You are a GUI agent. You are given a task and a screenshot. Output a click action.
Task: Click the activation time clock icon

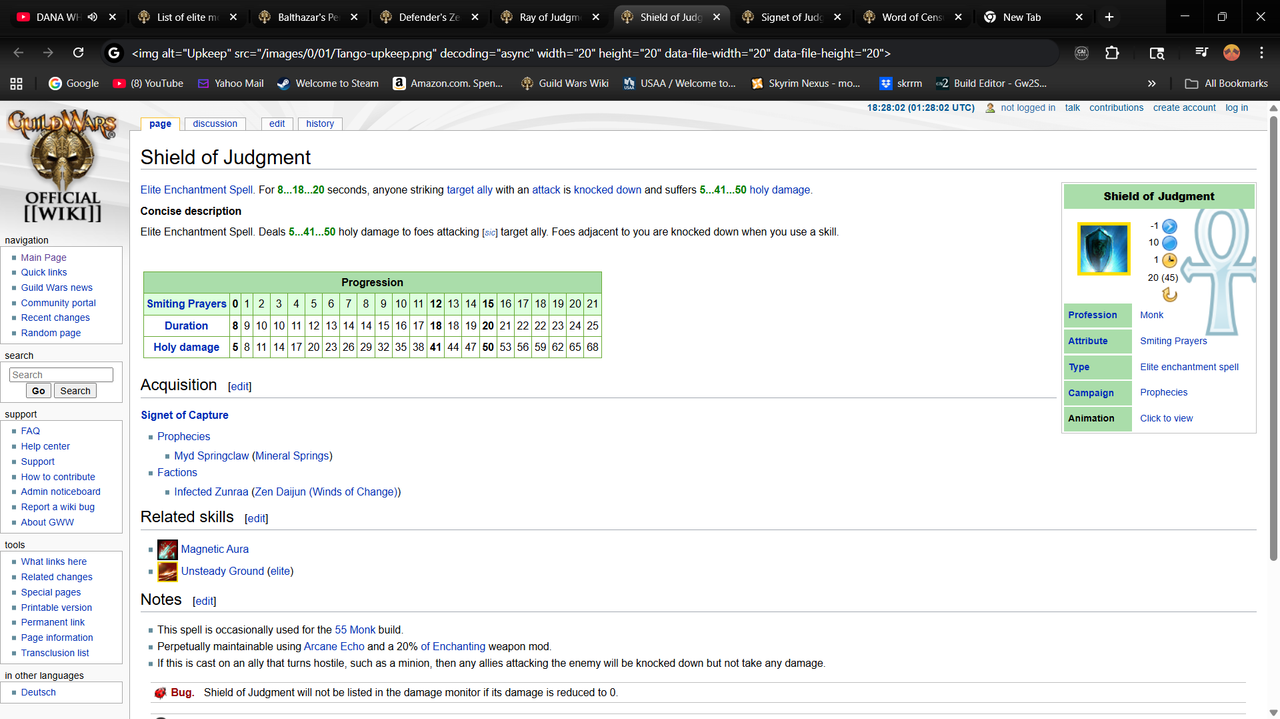(x=1169, y=260)
